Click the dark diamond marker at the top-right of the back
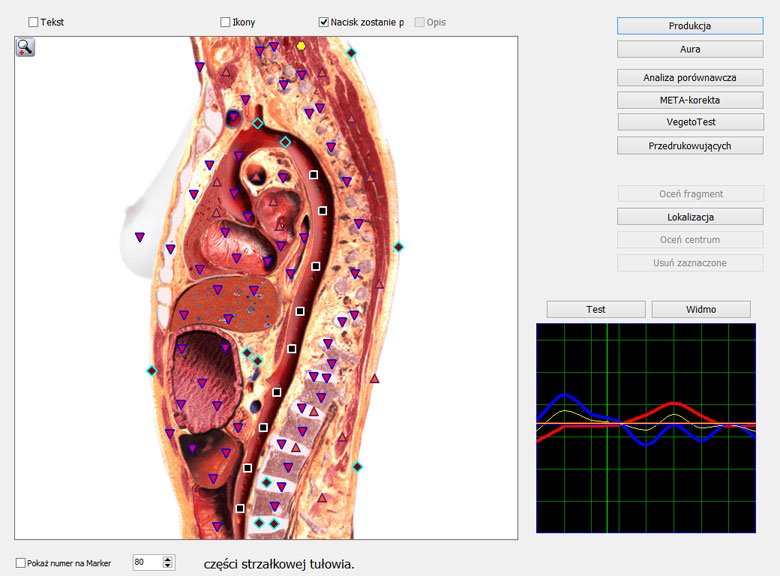The image size is (780, 576). pos(351,52)
